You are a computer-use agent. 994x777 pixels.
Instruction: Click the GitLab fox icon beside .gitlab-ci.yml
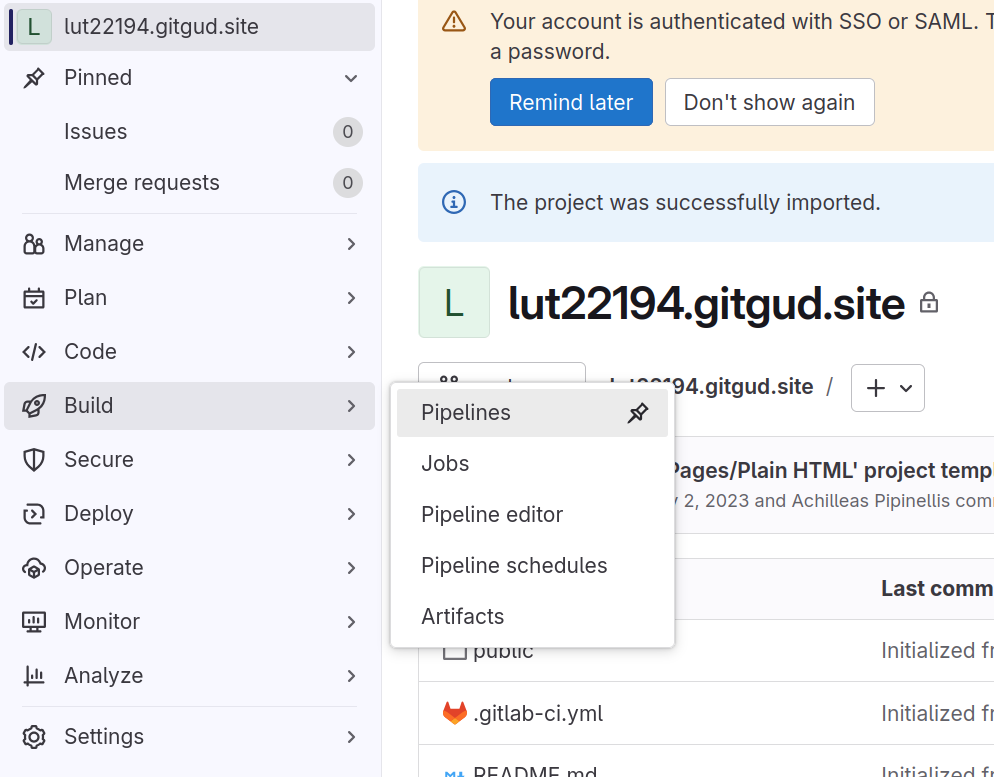(x=455, y=713)
